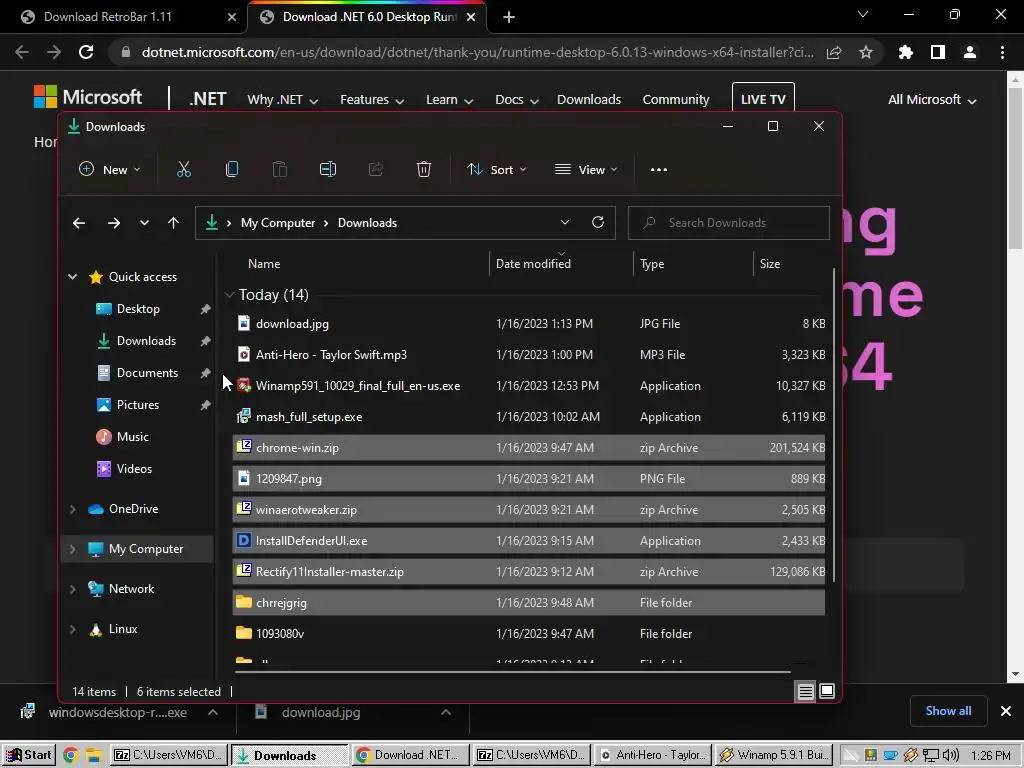Image resolution: width=1024 pixels, height=768 pixels.
Task: Expand the OneDrive tree node
Action: [x=72, y=509]
